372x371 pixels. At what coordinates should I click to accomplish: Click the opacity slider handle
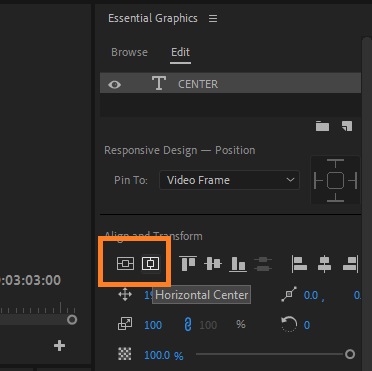click(350, 354)
